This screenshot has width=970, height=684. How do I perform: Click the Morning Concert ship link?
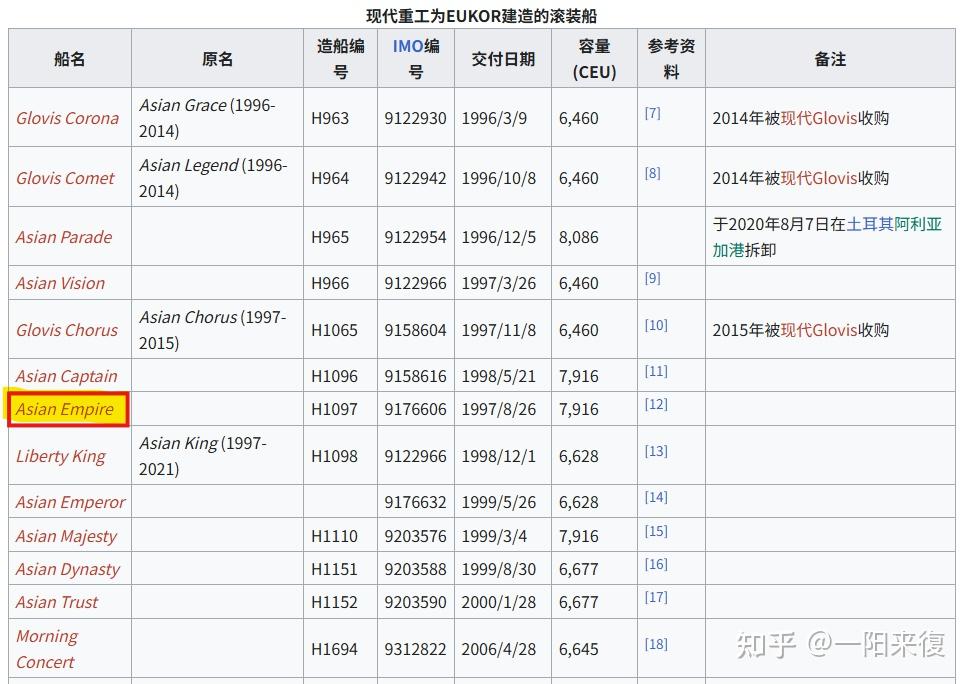[x=47, y=649]
